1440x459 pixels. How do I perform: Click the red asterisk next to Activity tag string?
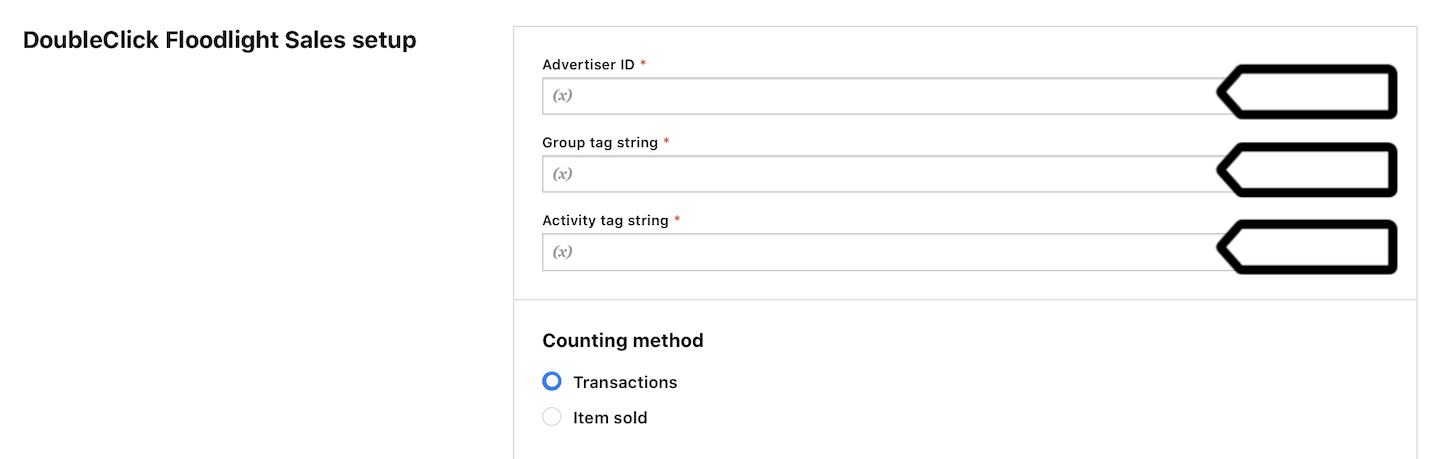[x=677, y=219]
